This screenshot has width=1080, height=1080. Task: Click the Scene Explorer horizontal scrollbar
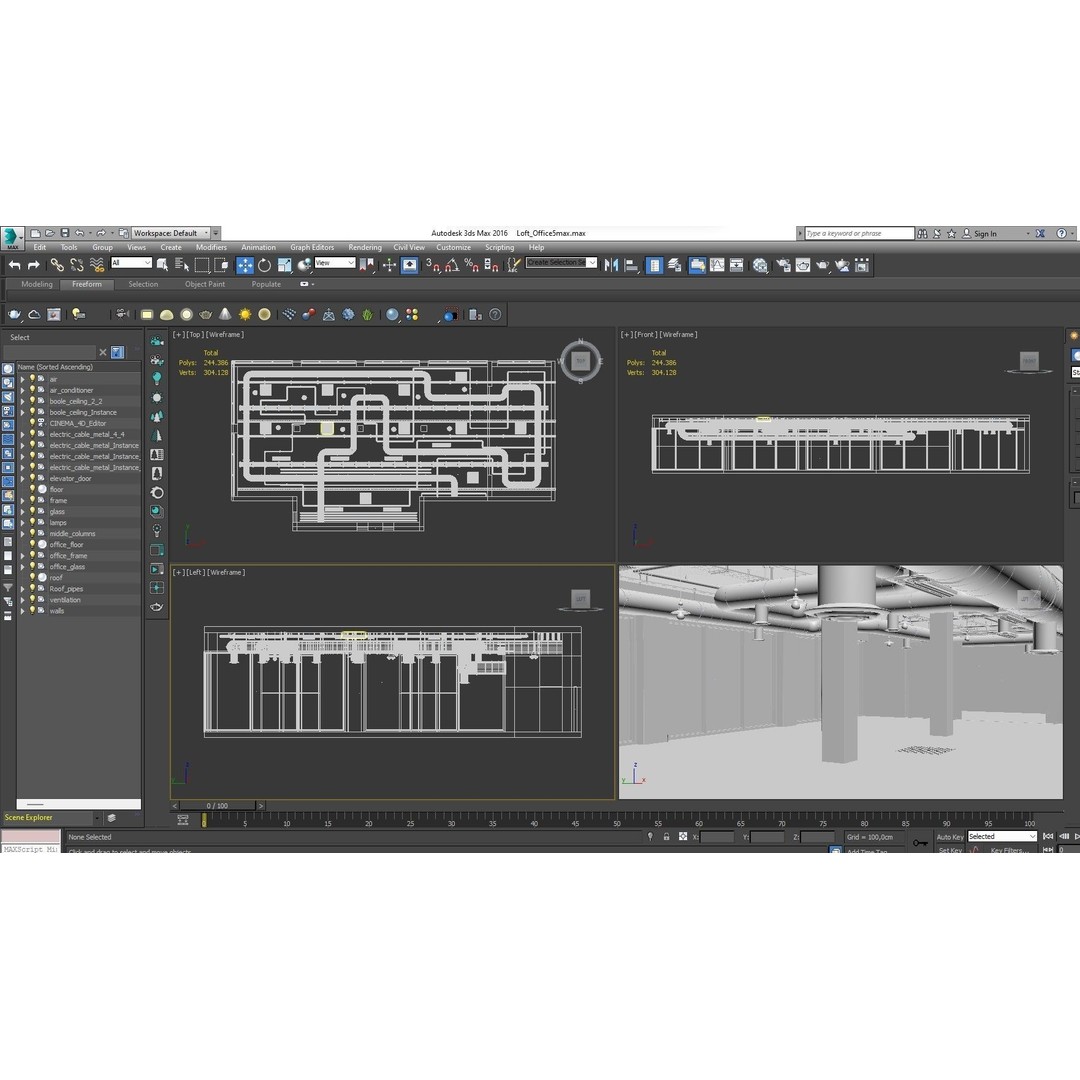click(79, 804)
